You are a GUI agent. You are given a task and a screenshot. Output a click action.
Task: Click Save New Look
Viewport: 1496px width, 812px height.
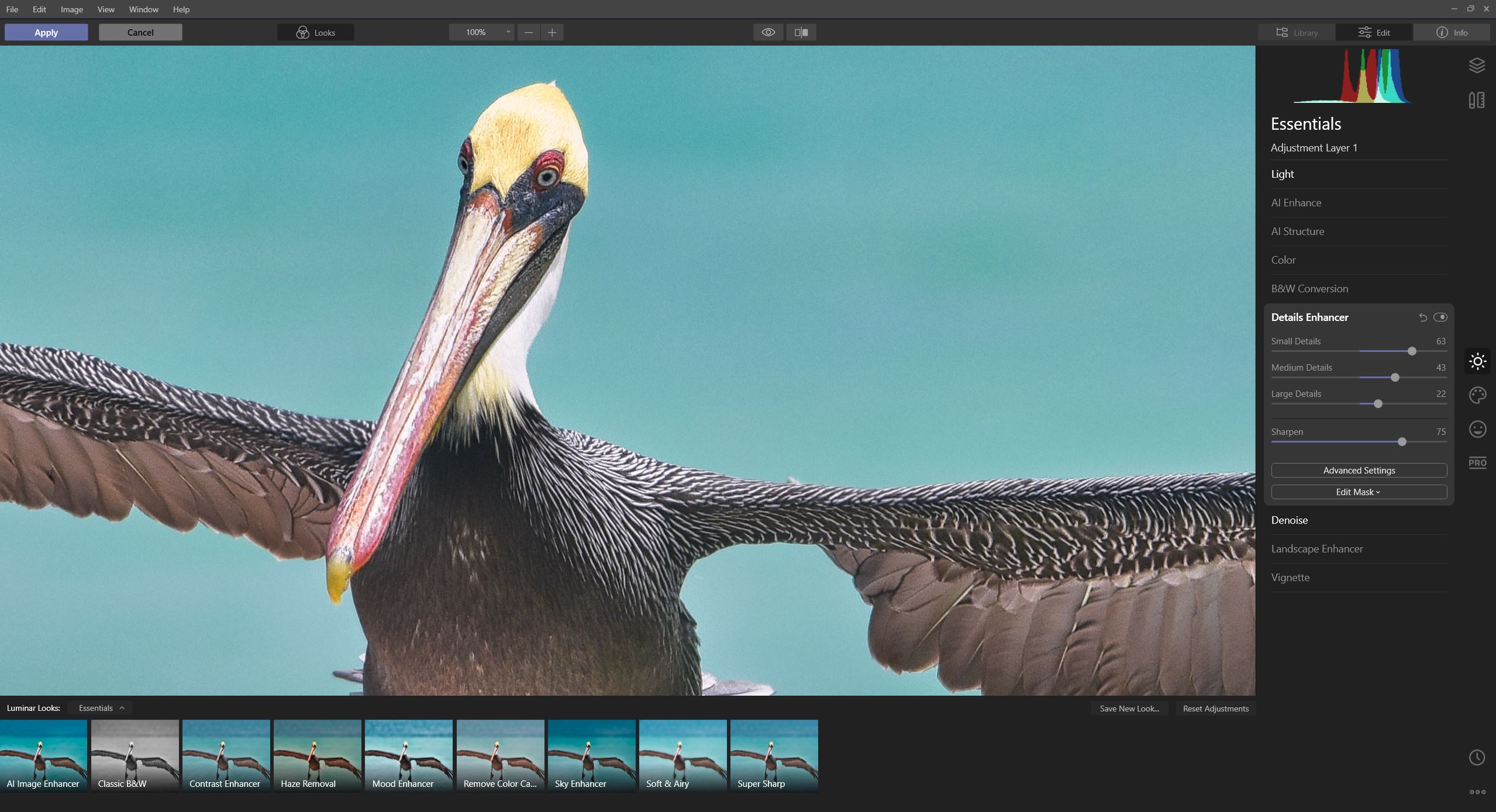(x=1129, y=708)
